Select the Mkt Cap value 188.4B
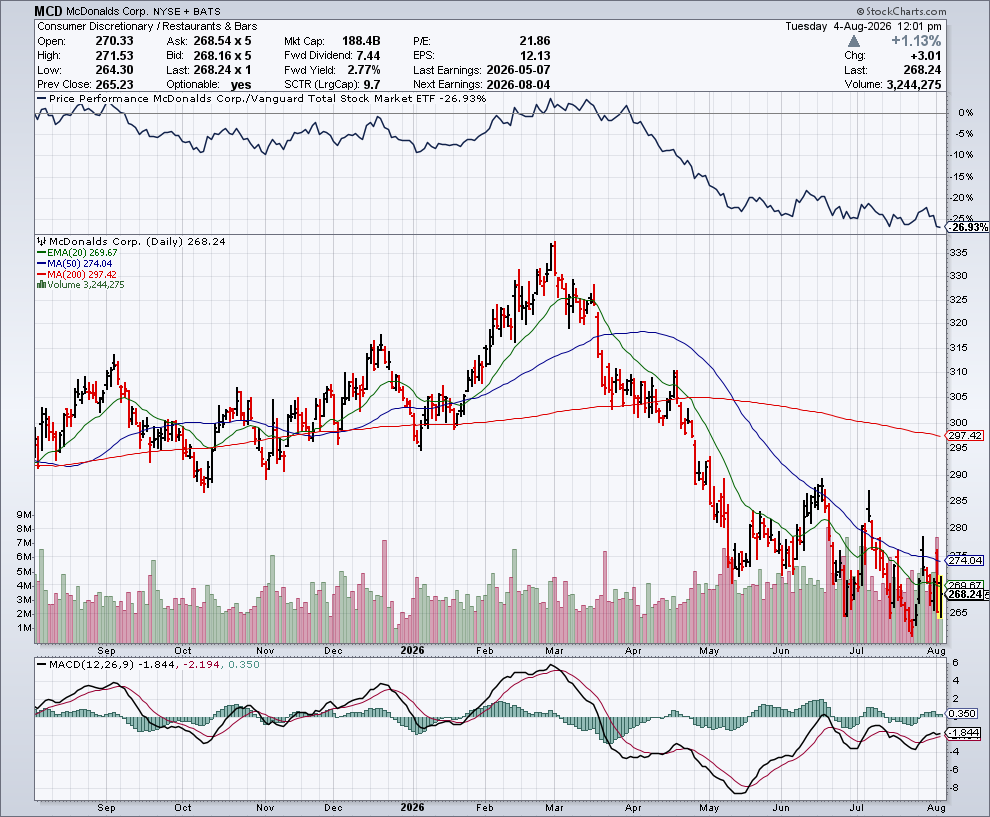This screenshot has width=990, height=817. tap(361, 41)
